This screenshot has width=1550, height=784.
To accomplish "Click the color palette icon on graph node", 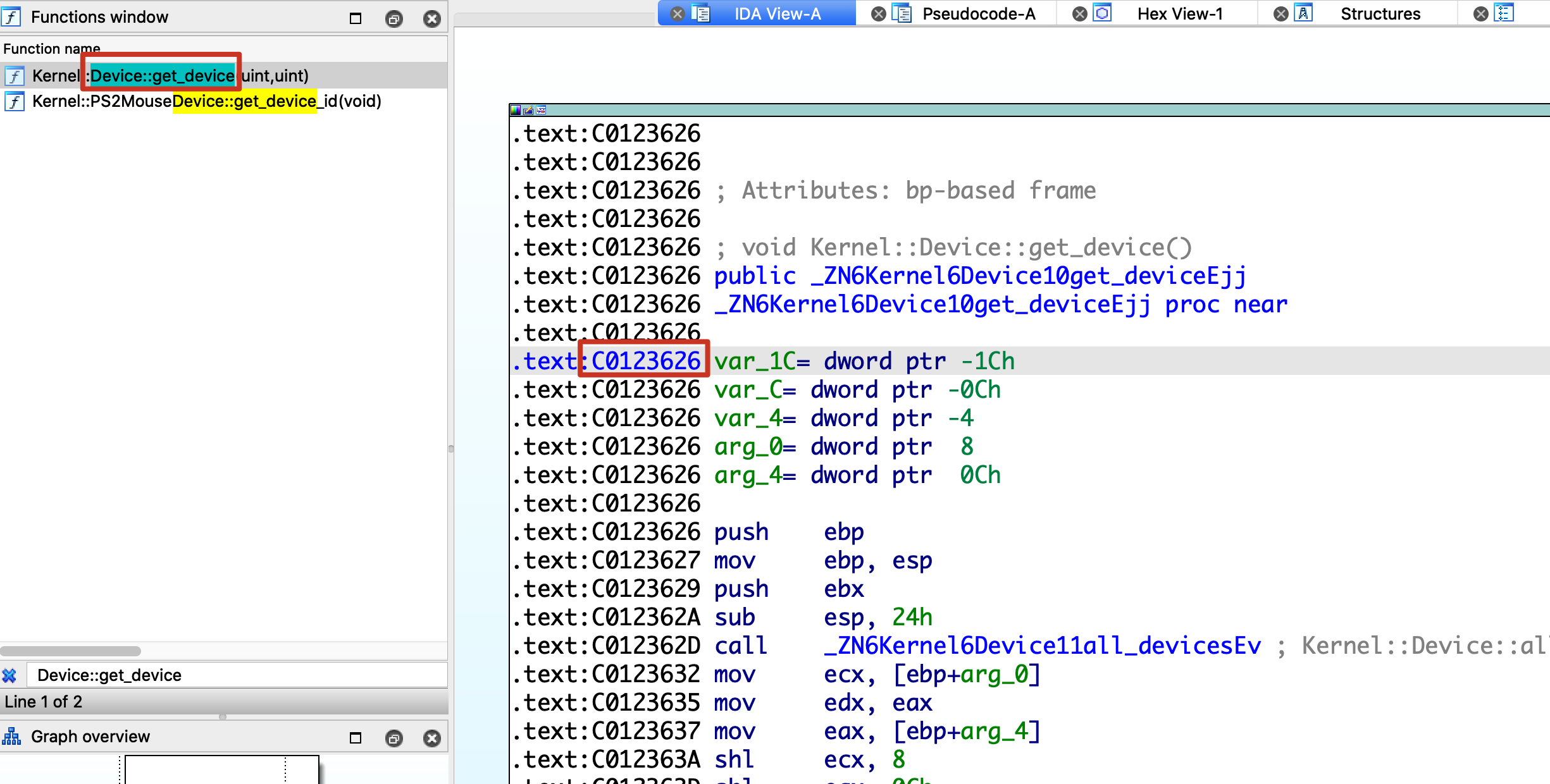I will (516, 110).
